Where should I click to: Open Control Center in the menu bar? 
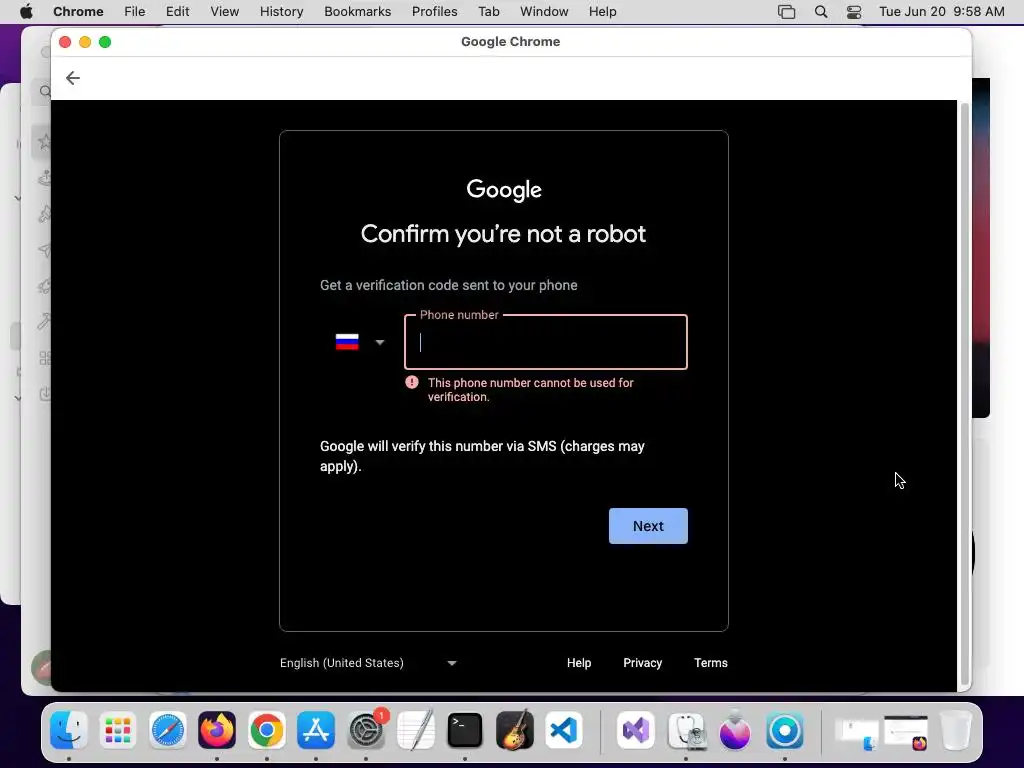click(854, 12)
